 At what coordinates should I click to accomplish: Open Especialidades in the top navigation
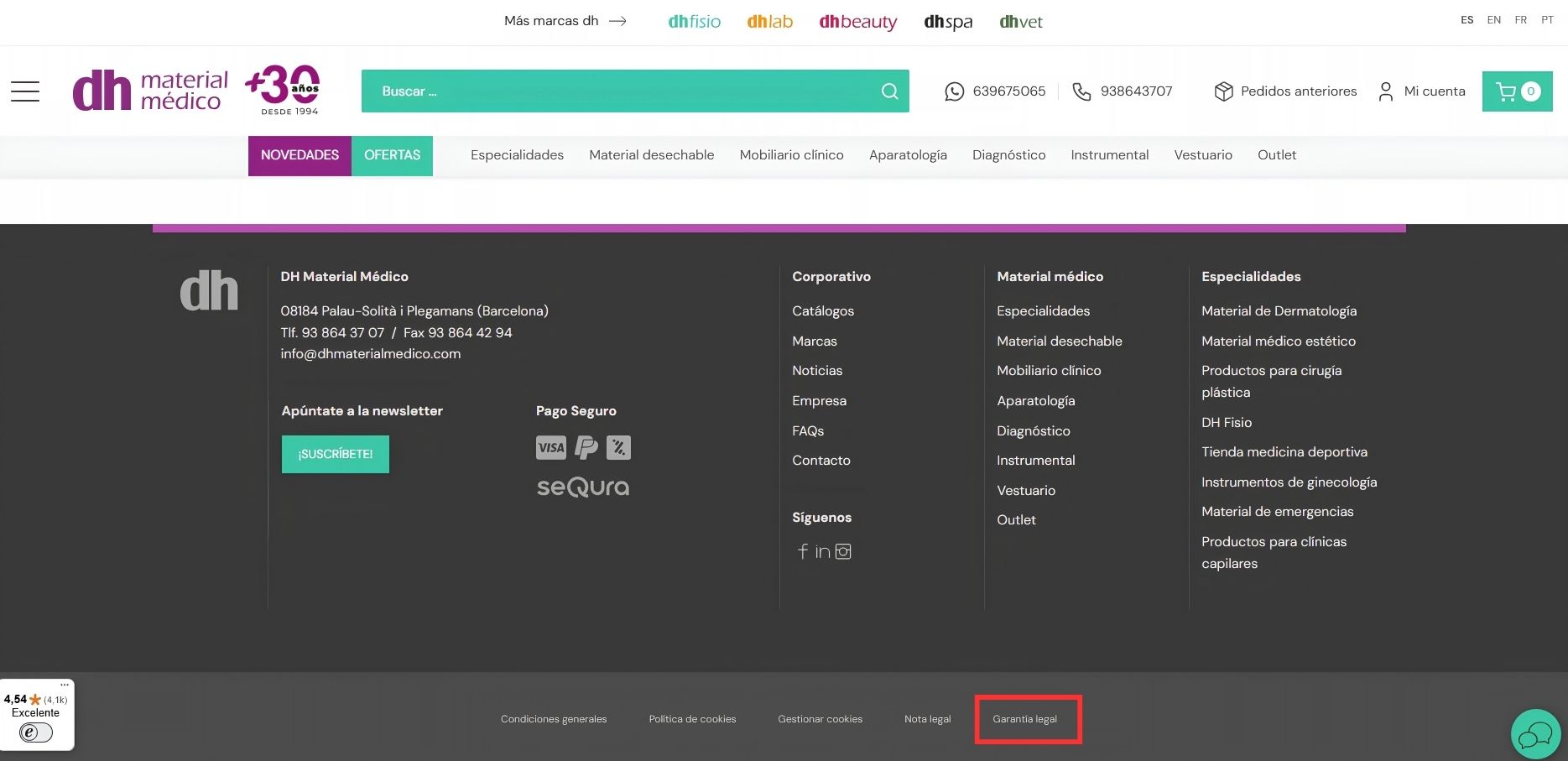point(517,155)
